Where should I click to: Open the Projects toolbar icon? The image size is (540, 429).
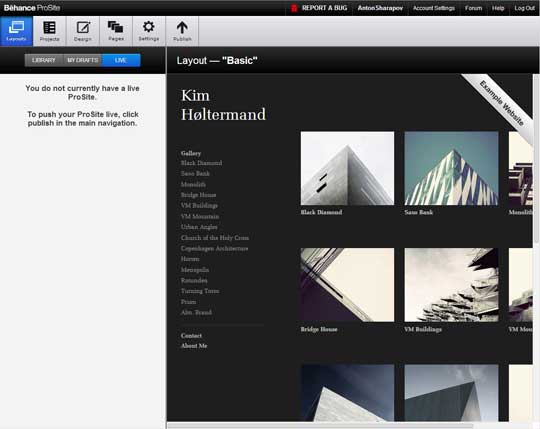click(49, 31)
